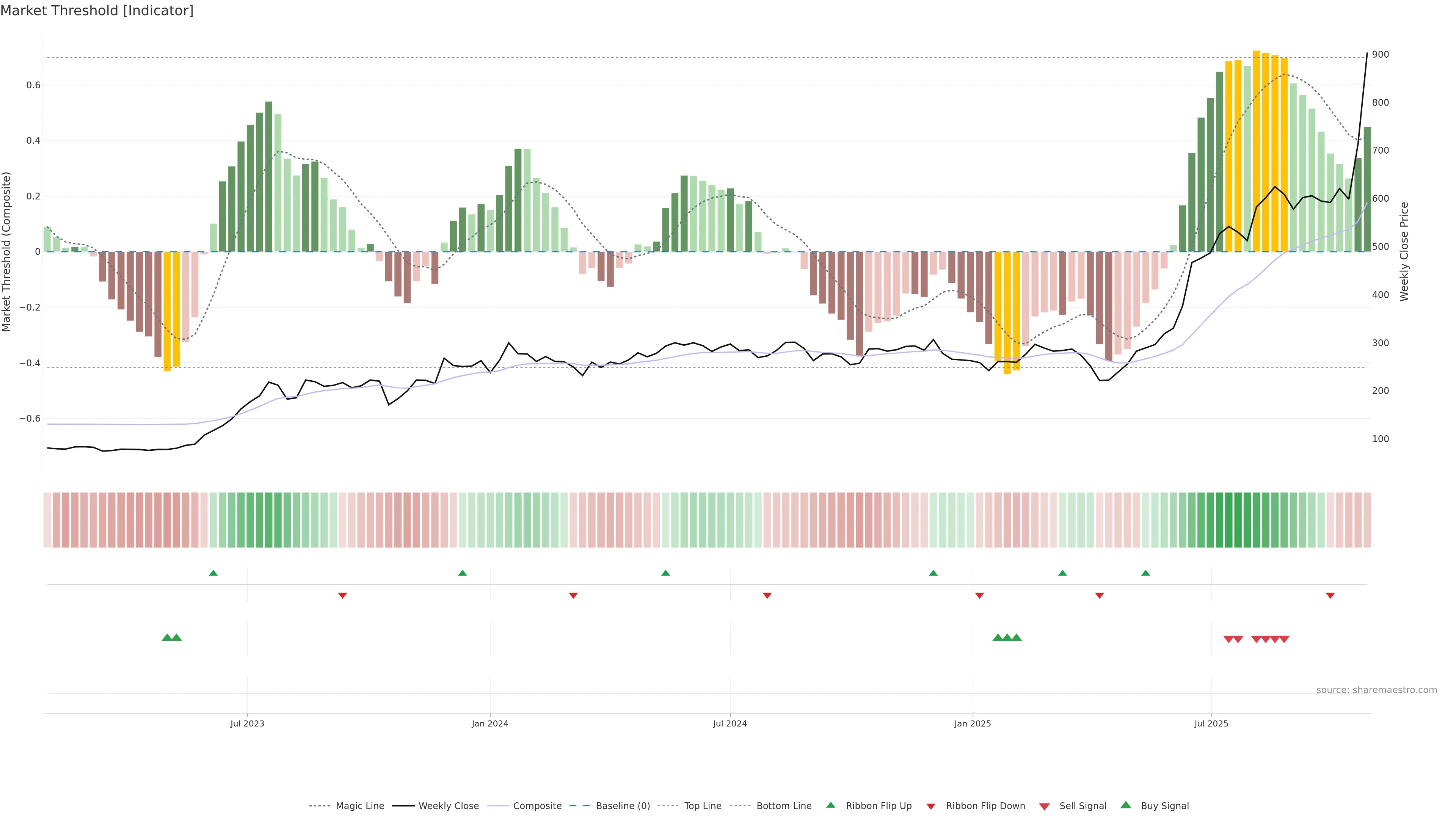Click the Buy Signal legend triangle icon
Screen dimensions: 1456x819
1125,805
